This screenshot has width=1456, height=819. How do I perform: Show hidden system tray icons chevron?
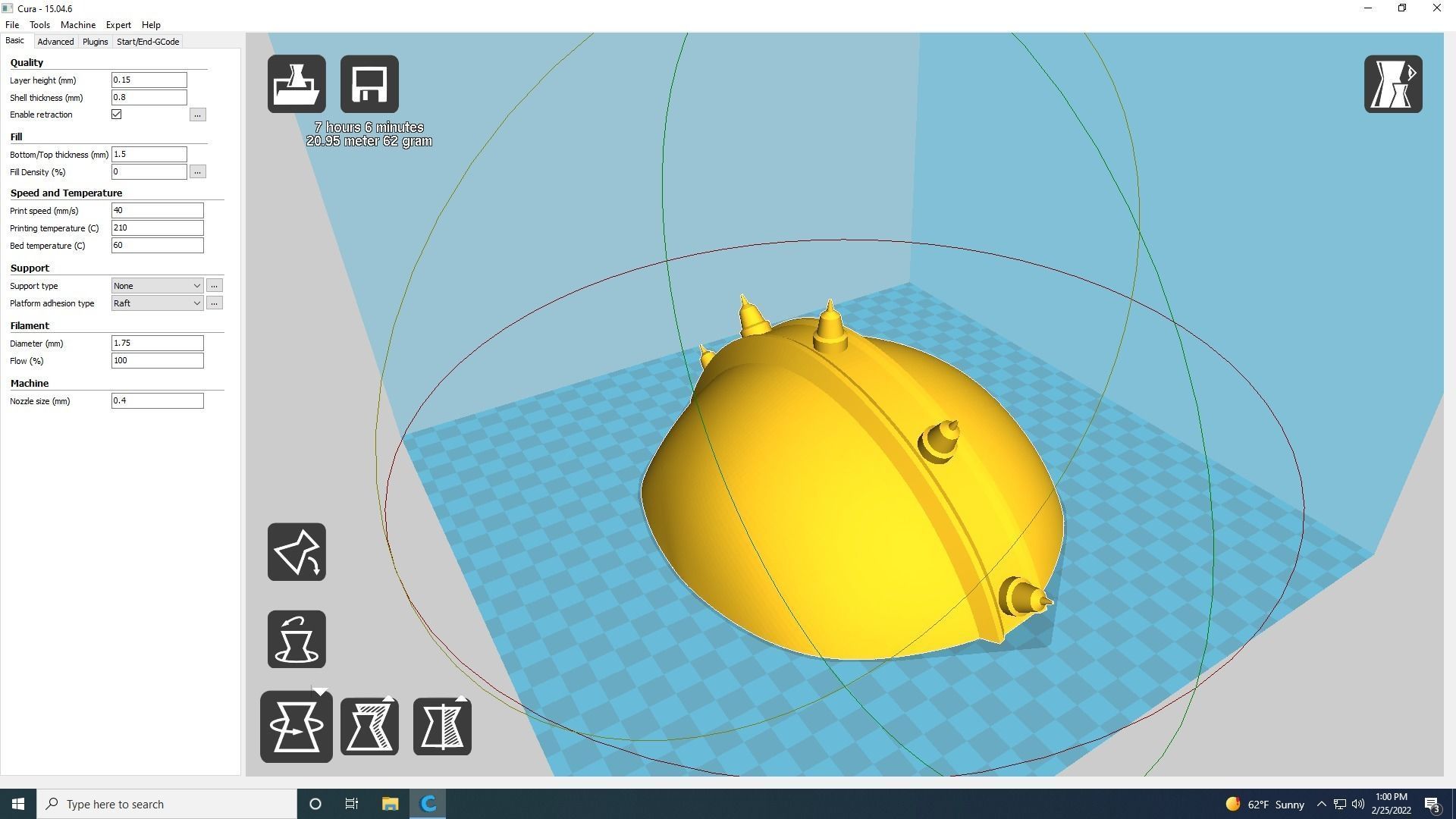click(x=1322, y=804)
